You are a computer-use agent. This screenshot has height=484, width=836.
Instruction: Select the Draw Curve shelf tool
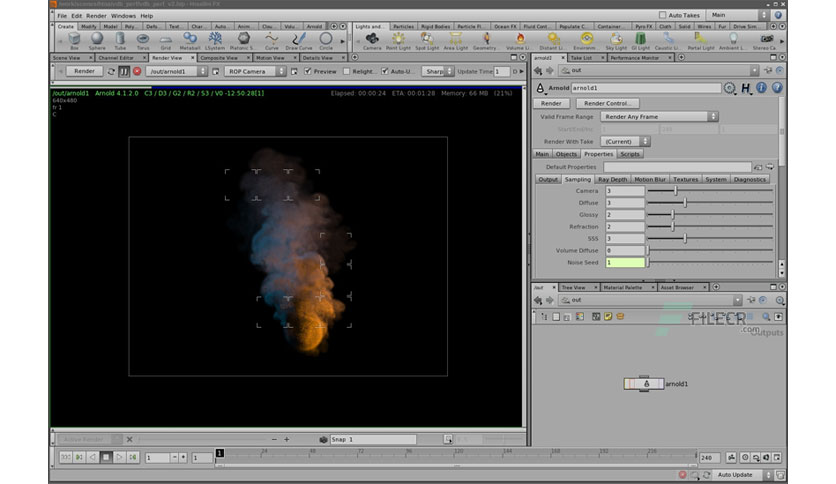[299, 41]
